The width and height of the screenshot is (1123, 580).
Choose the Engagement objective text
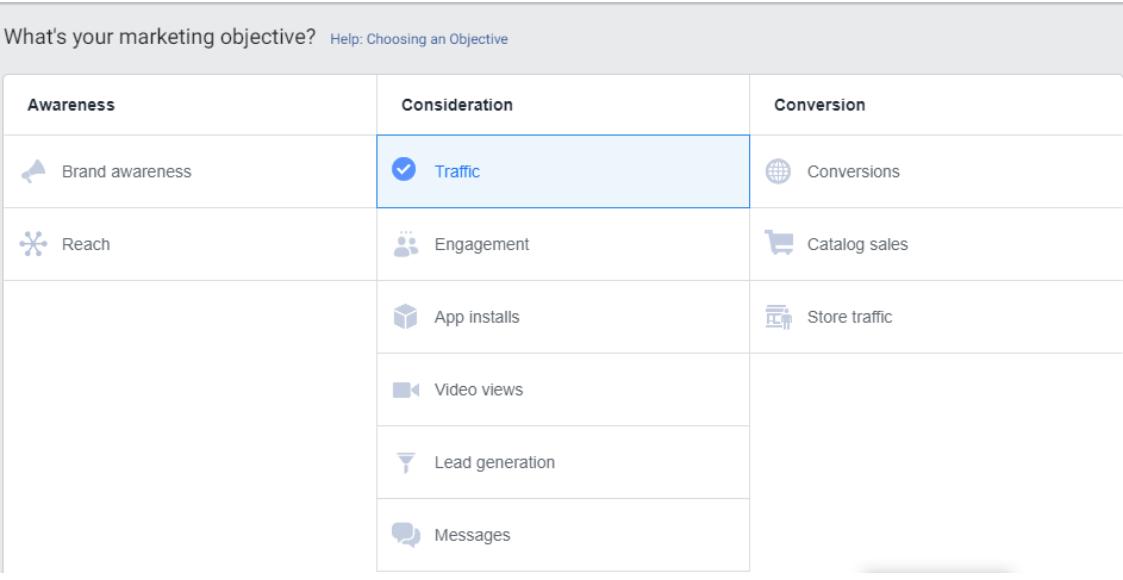click(481, 244)
